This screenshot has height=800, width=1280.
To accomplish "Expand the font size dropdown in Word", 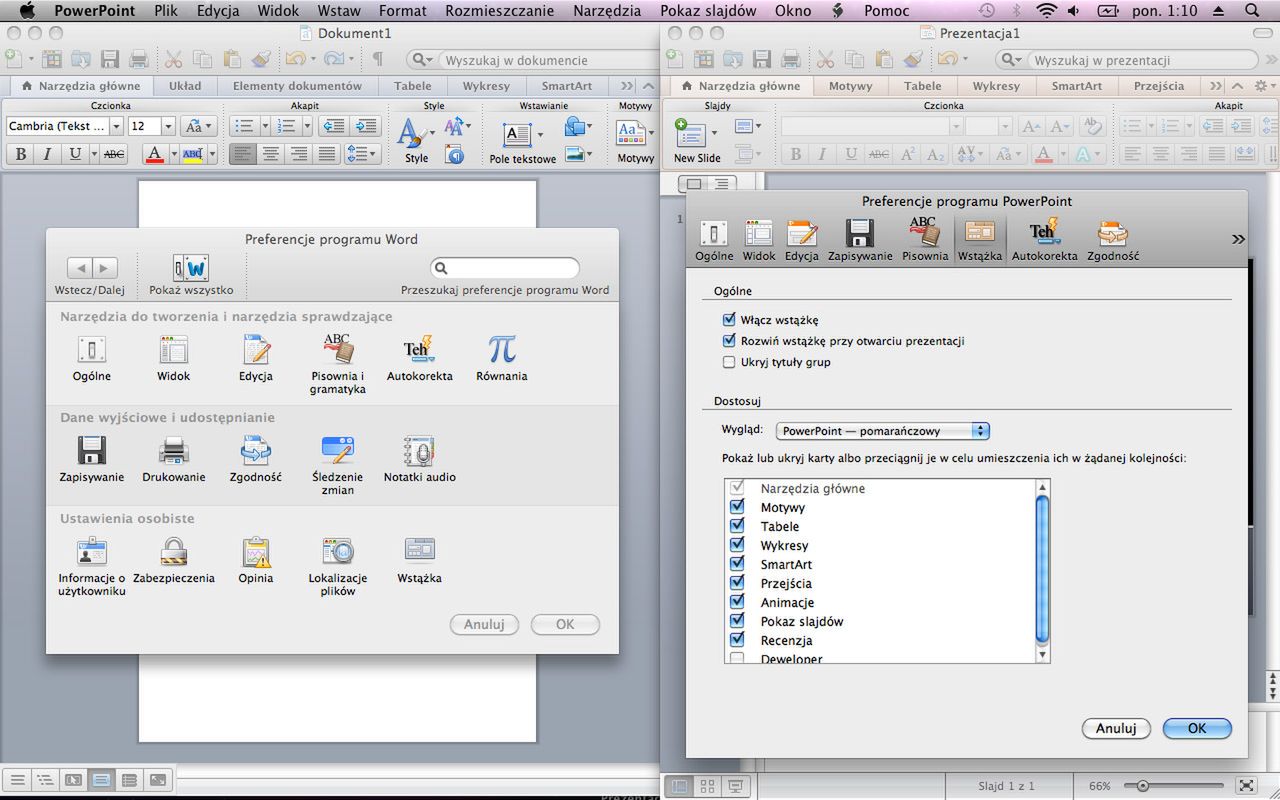I will (168, 126).
